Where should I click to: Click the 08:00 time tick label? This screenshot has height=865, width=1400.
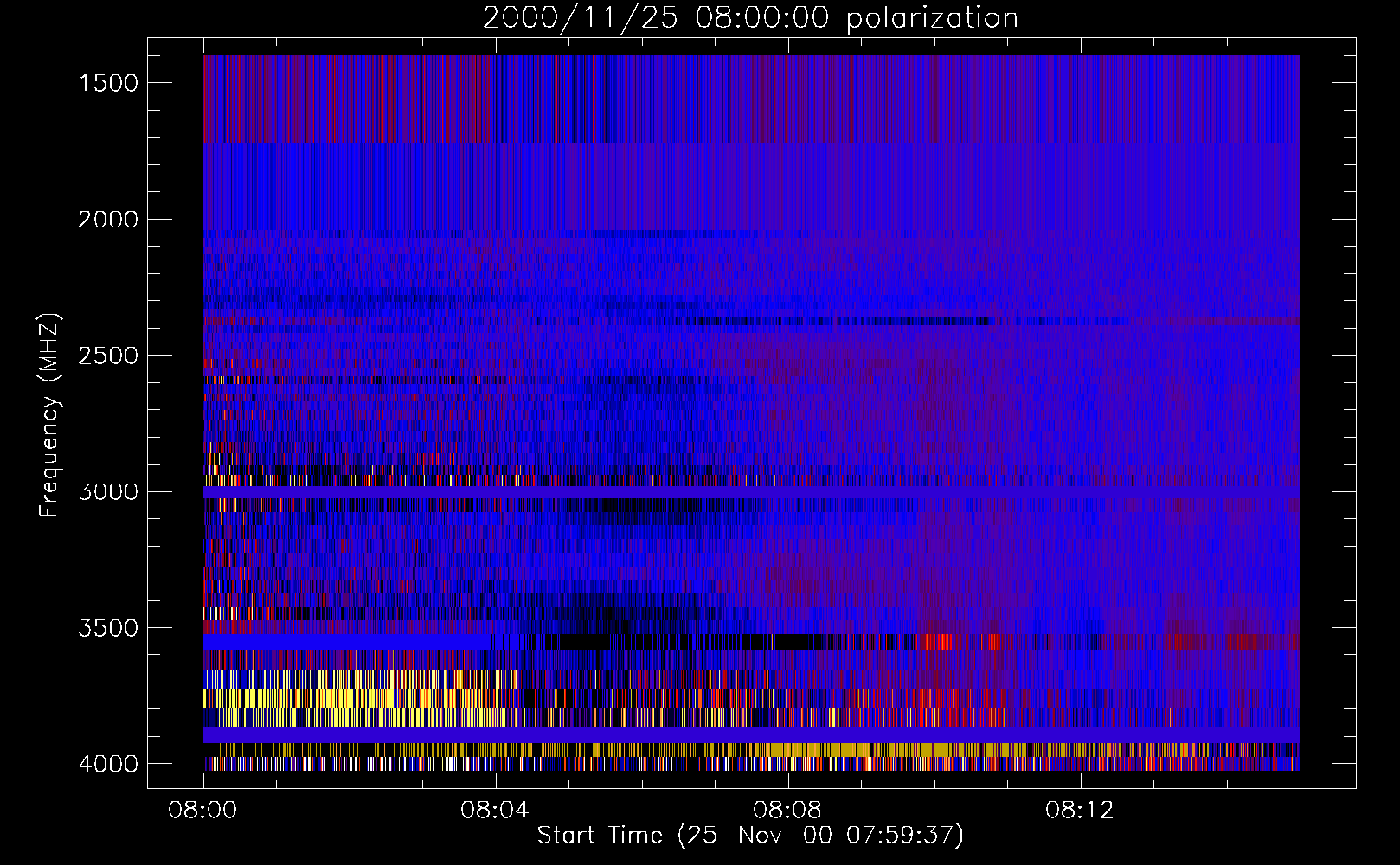coord(202,811)
